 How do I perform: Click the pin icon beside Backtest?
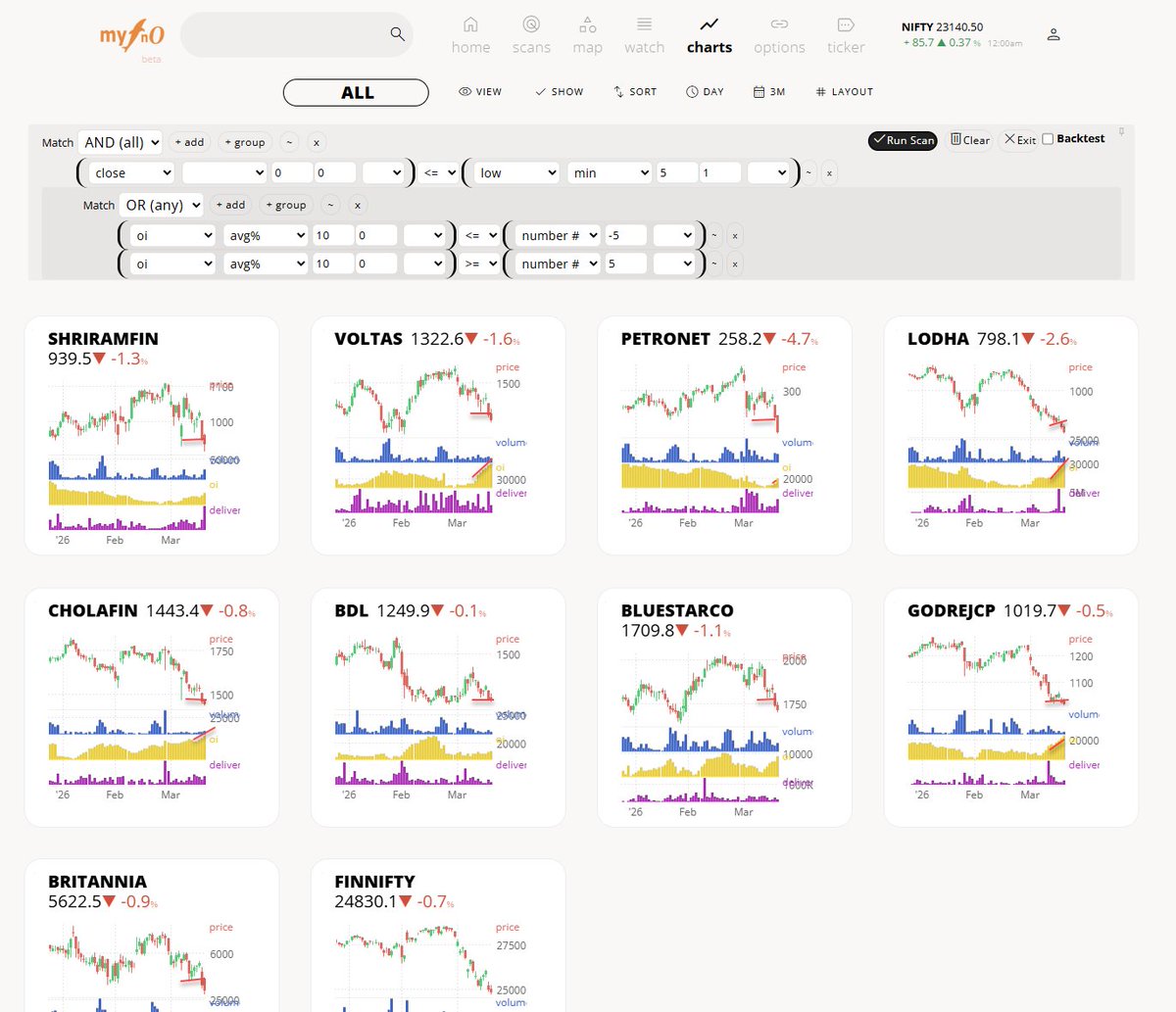(x=1121, y=131)
